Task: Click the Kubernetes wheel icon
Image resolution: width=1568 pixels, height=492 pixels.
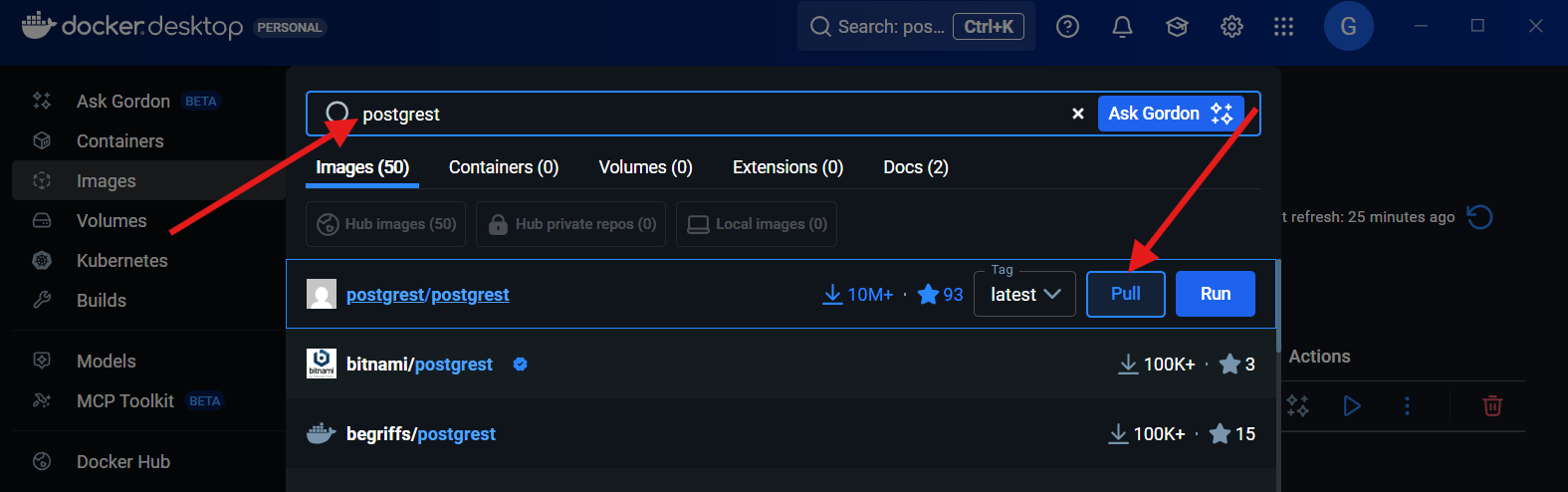Action: click(42, 260)
